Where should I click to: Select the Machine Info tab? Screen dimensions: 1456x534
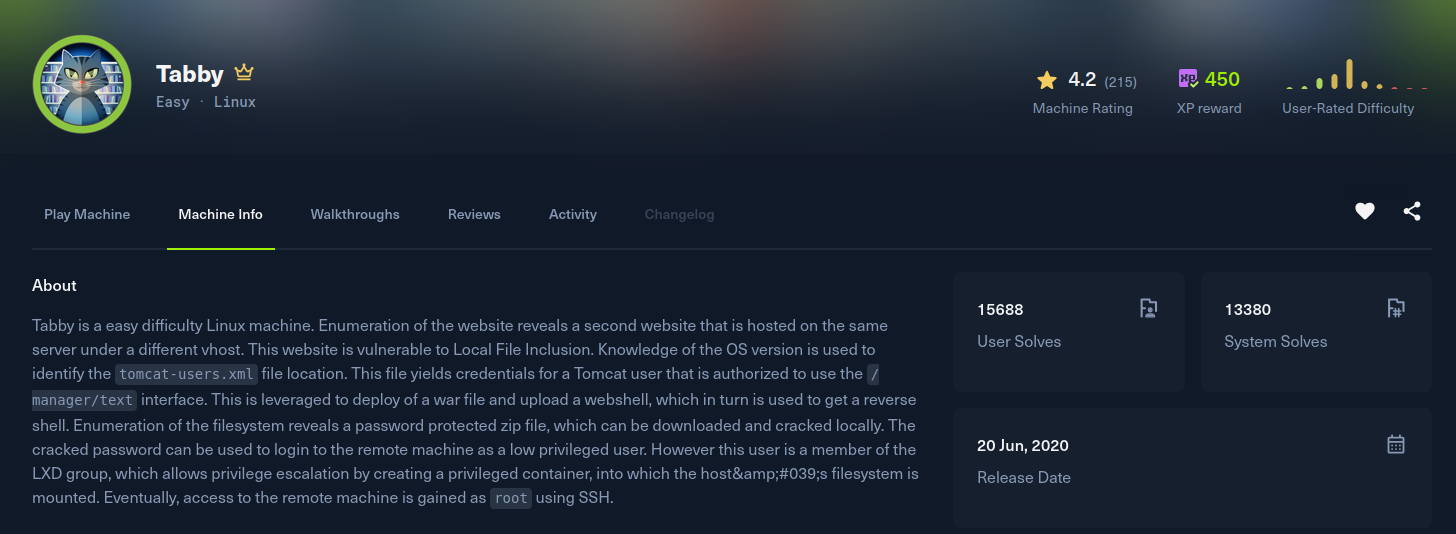coord(221,214)
